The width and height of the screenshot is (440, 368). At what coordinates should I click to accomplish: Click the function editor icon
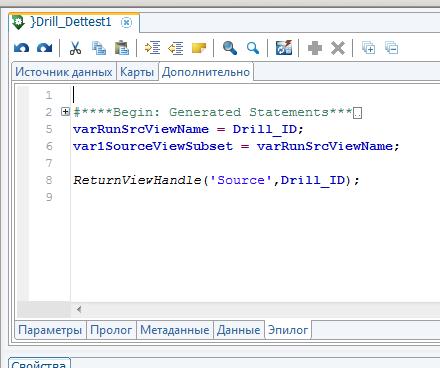(x=284, y=48)
